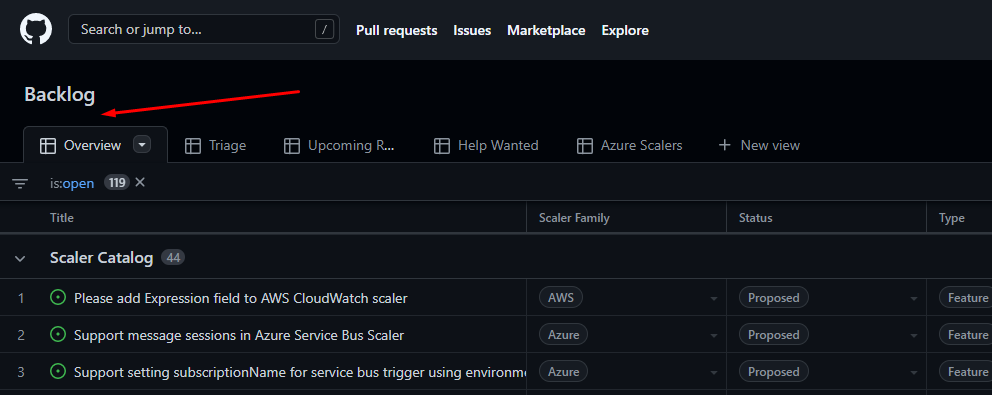
Task: Switch to the Azure Scalers tab
Action: coord(629,146)
